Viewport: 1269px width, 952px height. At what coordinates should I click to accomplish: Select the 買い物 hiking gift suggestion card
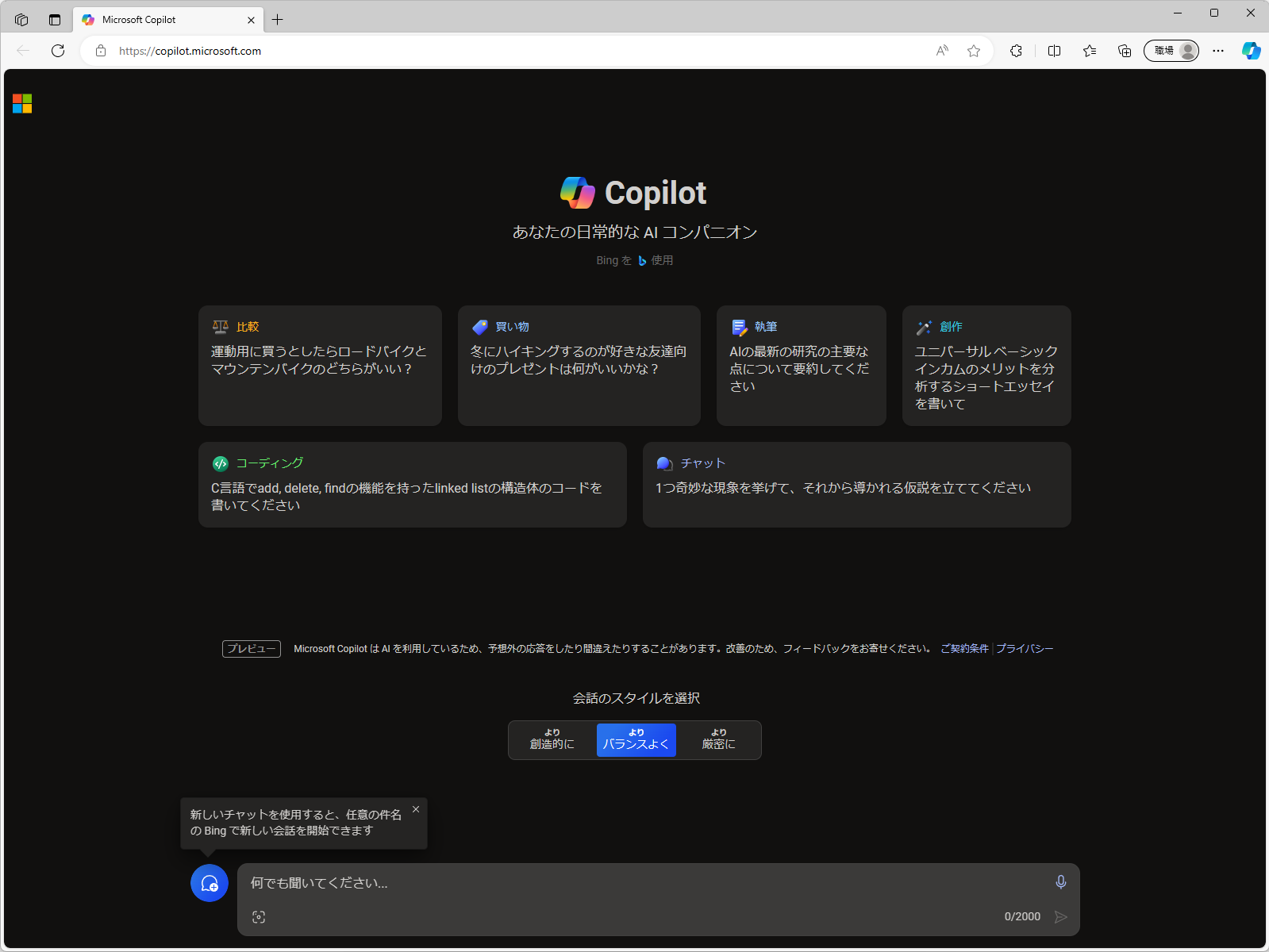(579, 366)
